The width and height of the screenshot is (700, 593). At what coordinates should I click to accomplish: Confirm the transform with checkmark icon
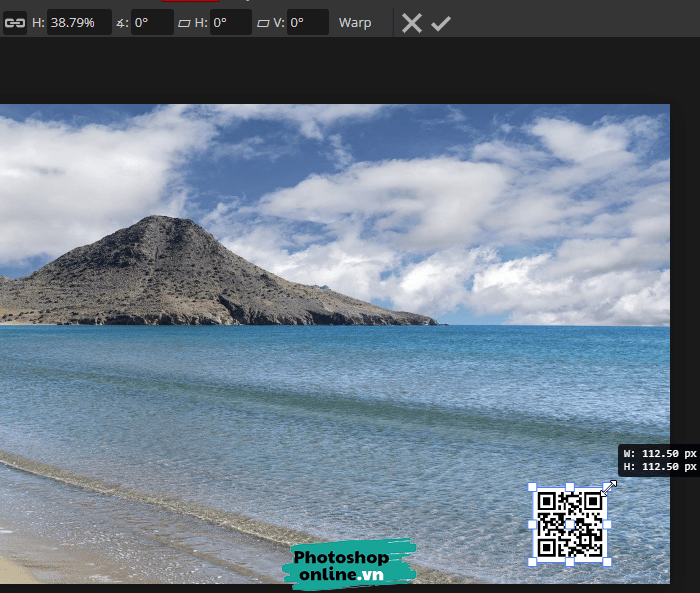[x=441, y=22]
